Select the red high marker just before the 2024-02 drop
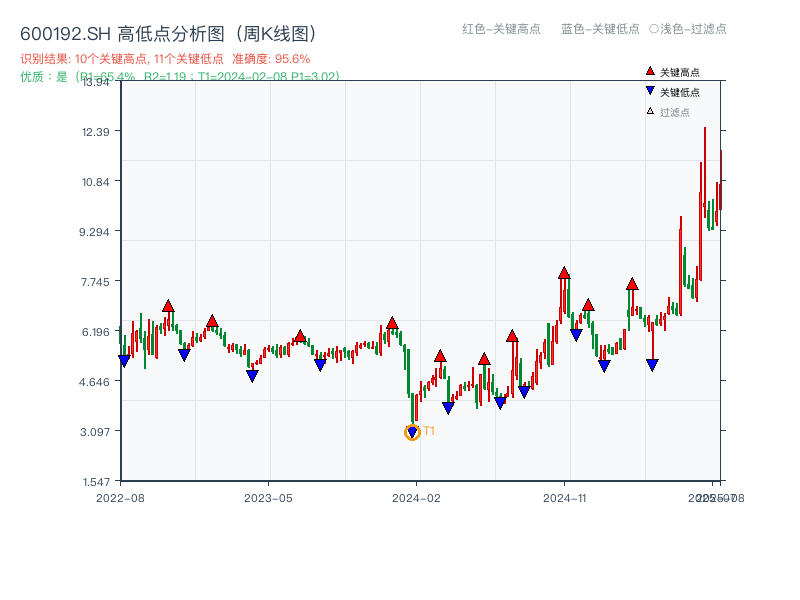This screenshot has height=600, width=800. pyautogui.click(x=392, y=323)
